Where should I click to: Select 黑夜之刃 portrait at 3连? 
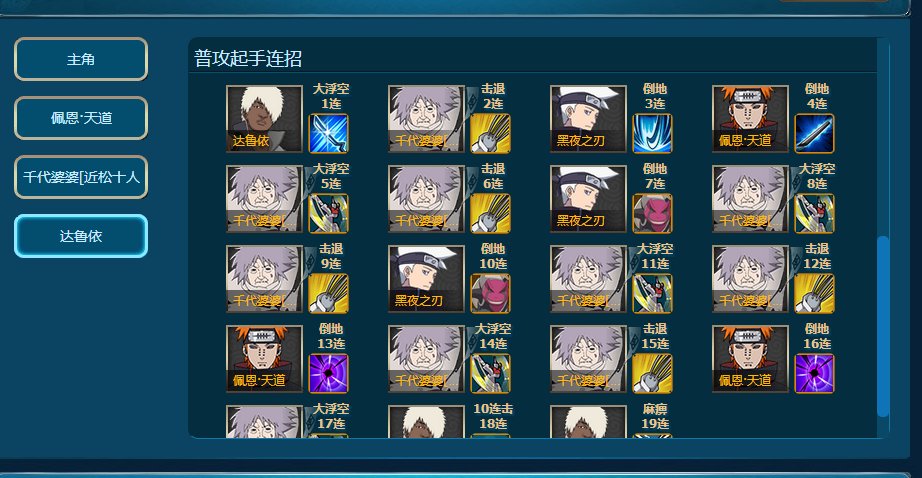(588, 118)
